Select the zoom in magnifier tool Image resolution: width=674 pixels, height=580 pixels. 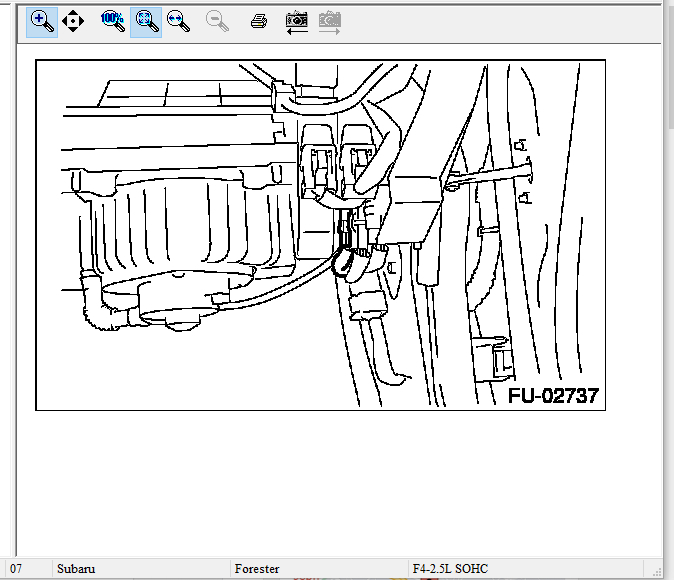[x=41, y=21]
